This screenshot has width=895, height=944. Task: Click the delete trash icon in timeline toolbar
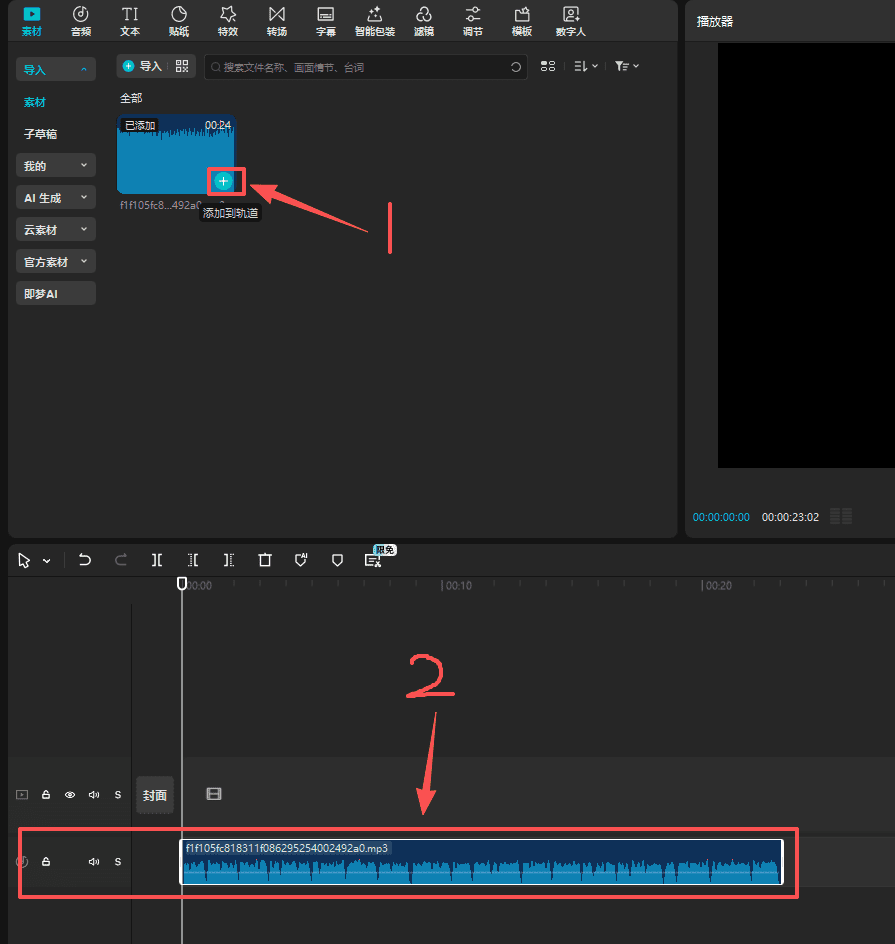click(x=265, y=560)
